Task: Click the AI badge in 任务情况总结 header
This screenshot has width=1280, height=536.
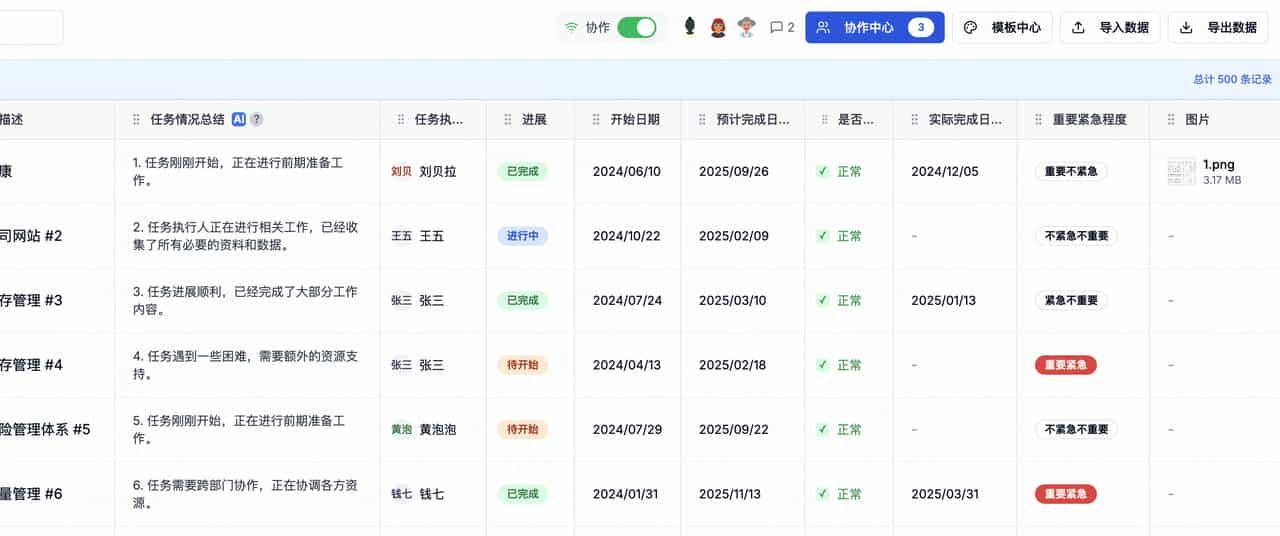Action: [x=239, y=119]
